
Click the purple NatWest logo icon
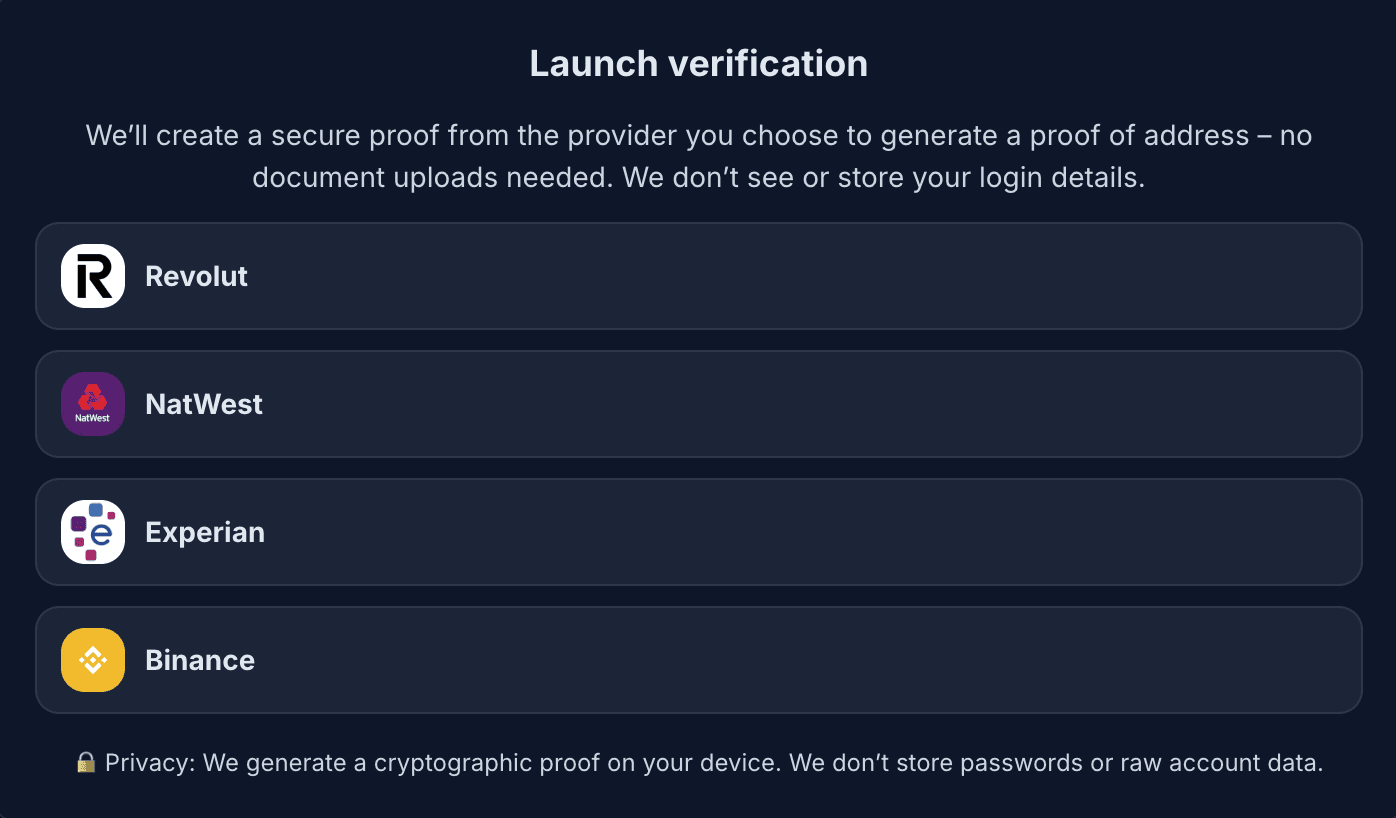(93, 403)
